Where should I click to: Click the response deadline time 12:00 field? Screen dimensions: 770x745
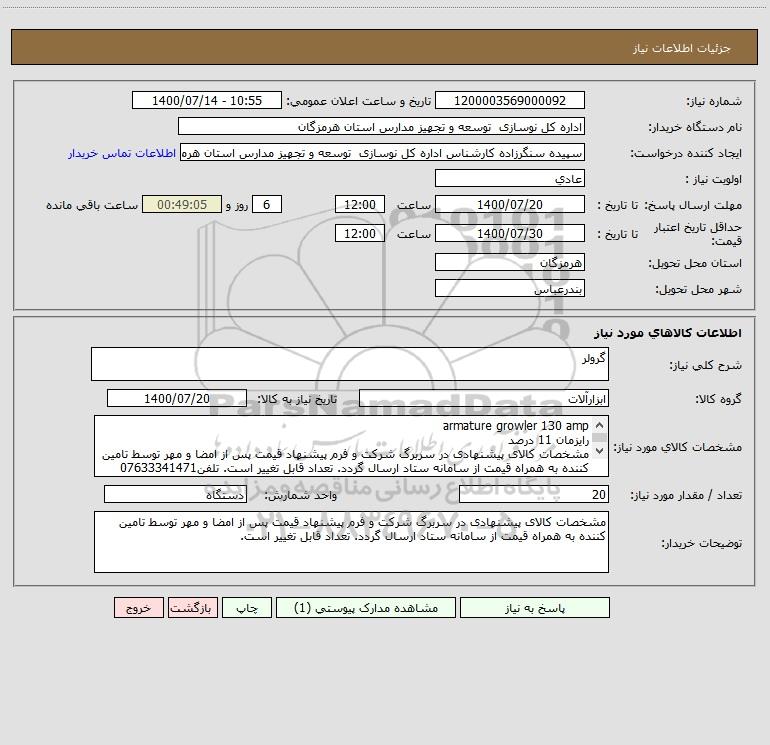359,205
